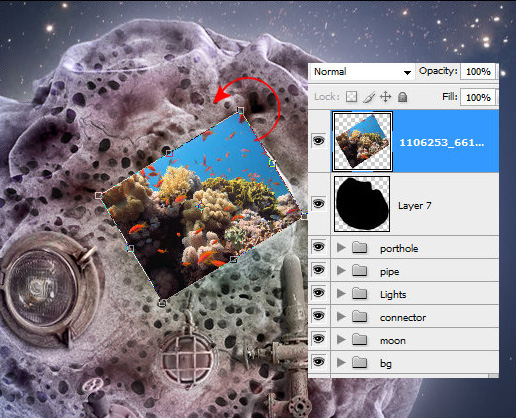The height and width of the screenshot is (418, 516).
Task: Click the lower-left edge midpoint transform handle
Action: click(x=130, y=248)
